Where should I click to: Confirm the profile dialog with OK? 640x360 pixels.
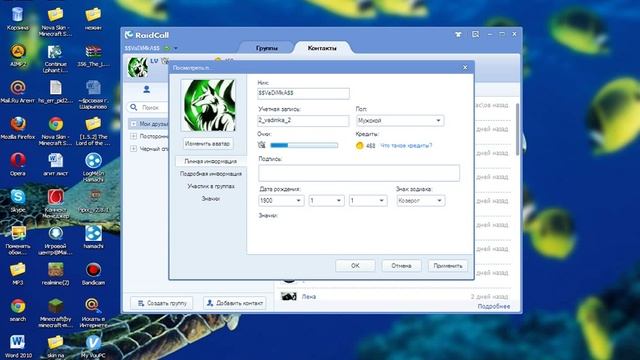pos(355,266)
